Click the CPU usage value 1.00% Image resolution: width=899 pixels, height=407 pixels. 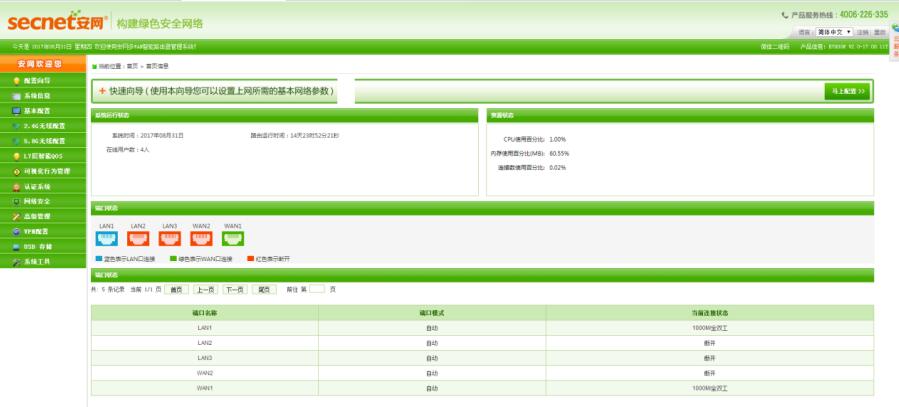point(557,139)
